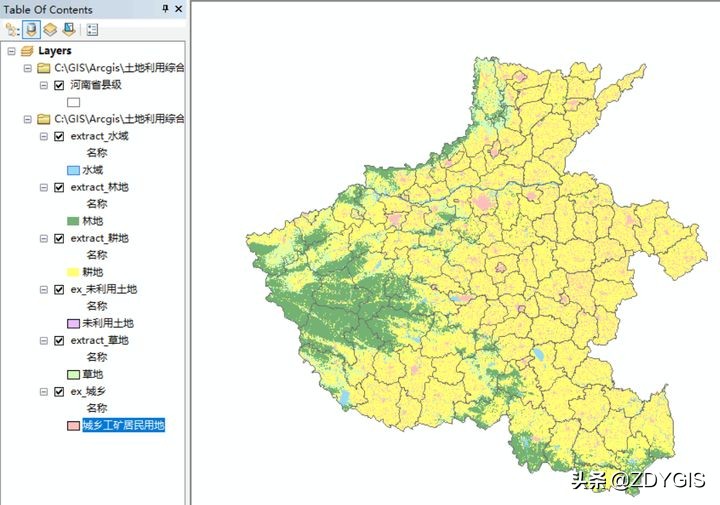The height and width of the screenshot is (505, 720).
Task: Click the Layers data frame icon
Action: pos(27,50)
